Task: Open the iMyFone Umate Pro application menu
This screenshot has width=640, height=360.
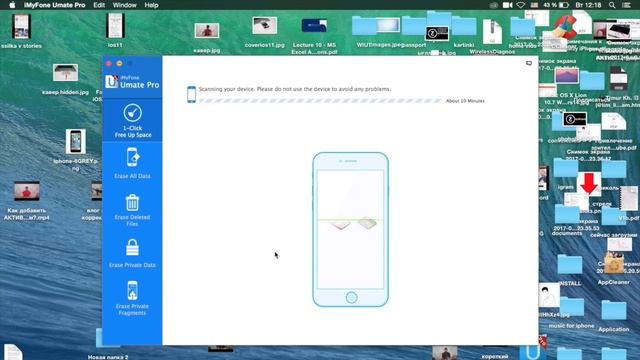Action: [54, 5]
